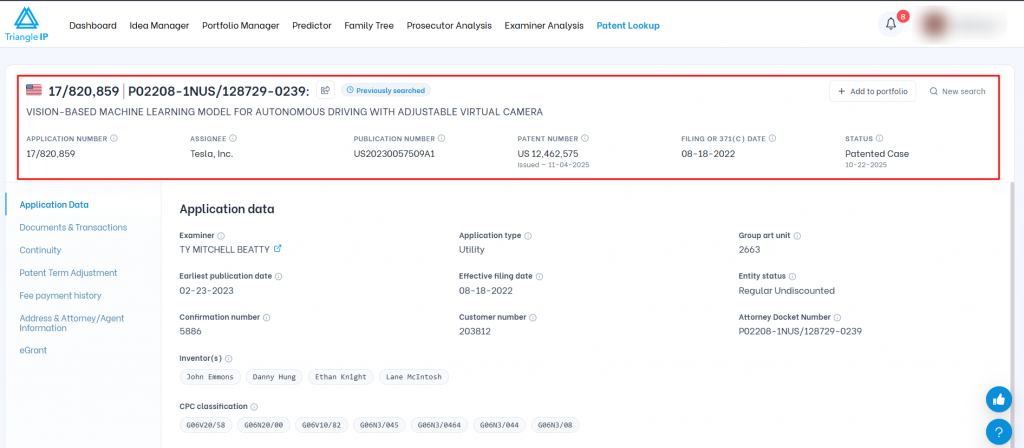Click Add to portfolio button
Screen dimensions: 1024x448
(x=872, y=91)
